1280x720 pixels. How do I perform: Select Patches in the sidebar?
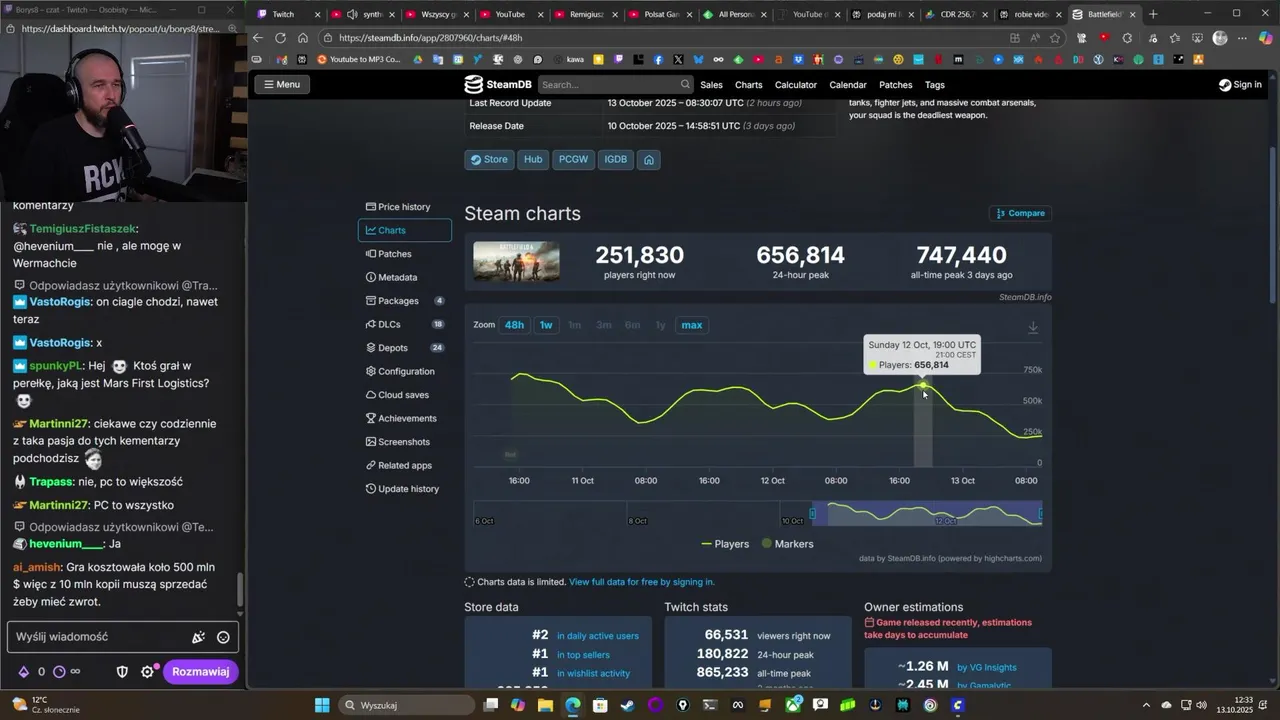(x=404, y=254)
